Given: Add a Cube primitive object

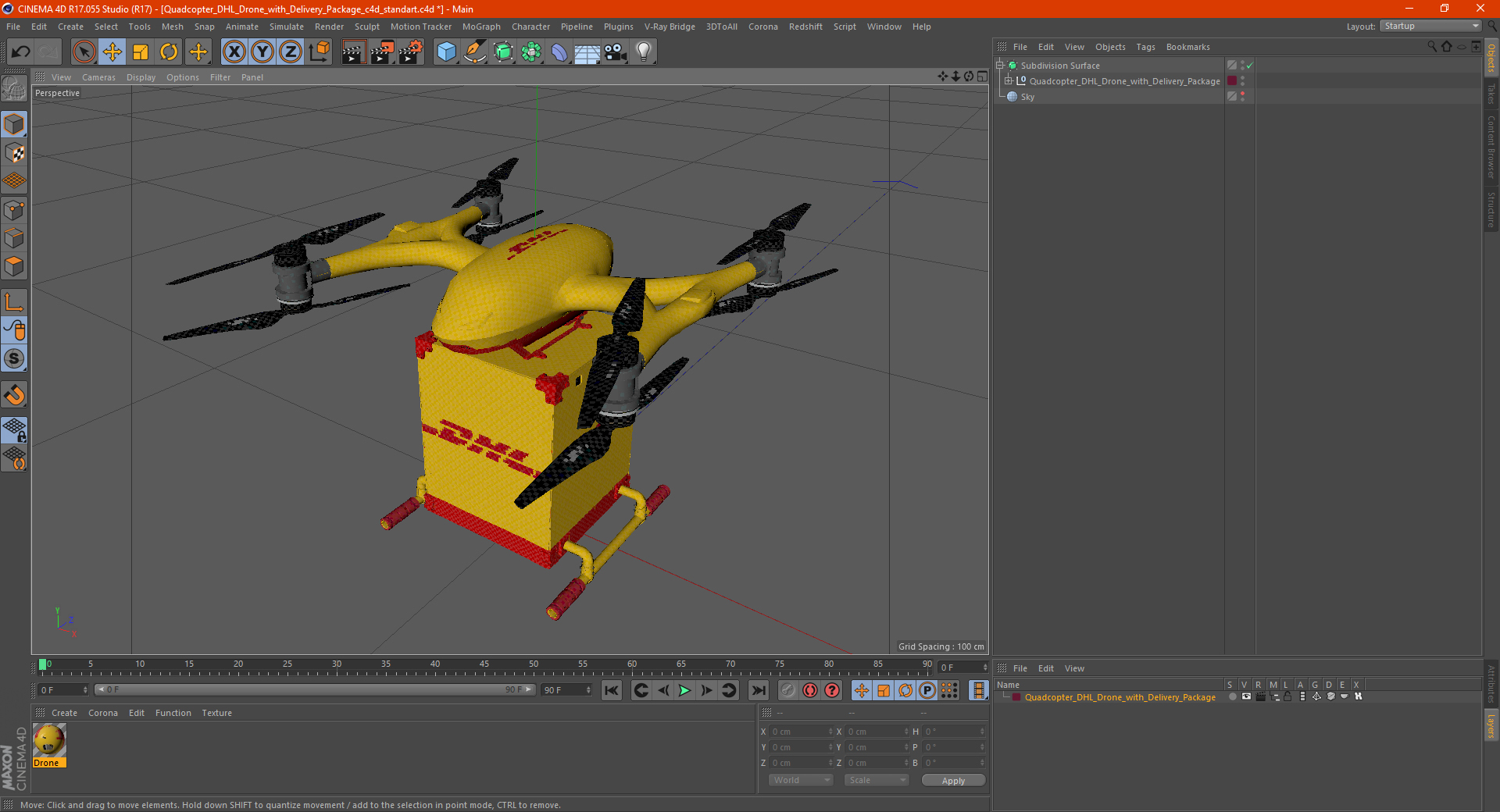Looking at the screenshot, I should coord(446,52).
